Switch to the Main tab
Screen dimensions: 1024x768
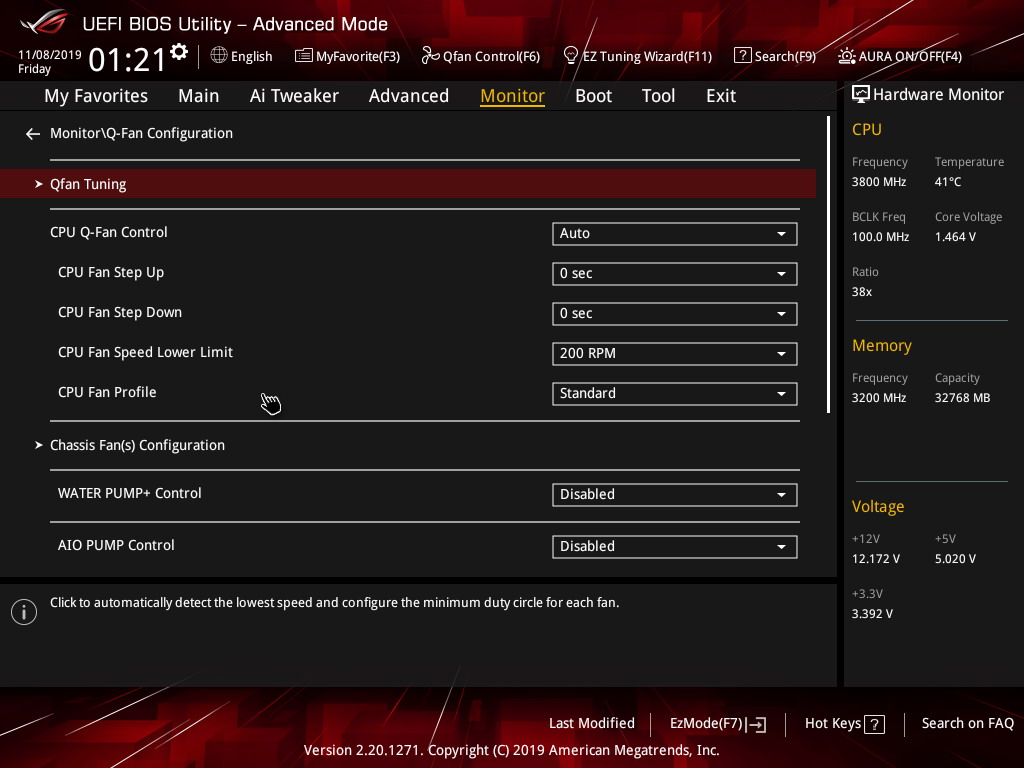[199, 96]
